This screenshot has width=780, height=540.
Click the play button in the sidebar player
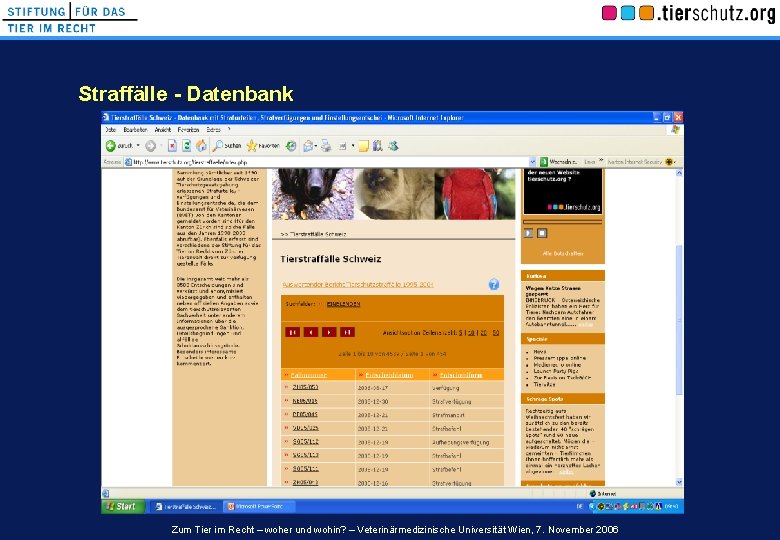528,233
